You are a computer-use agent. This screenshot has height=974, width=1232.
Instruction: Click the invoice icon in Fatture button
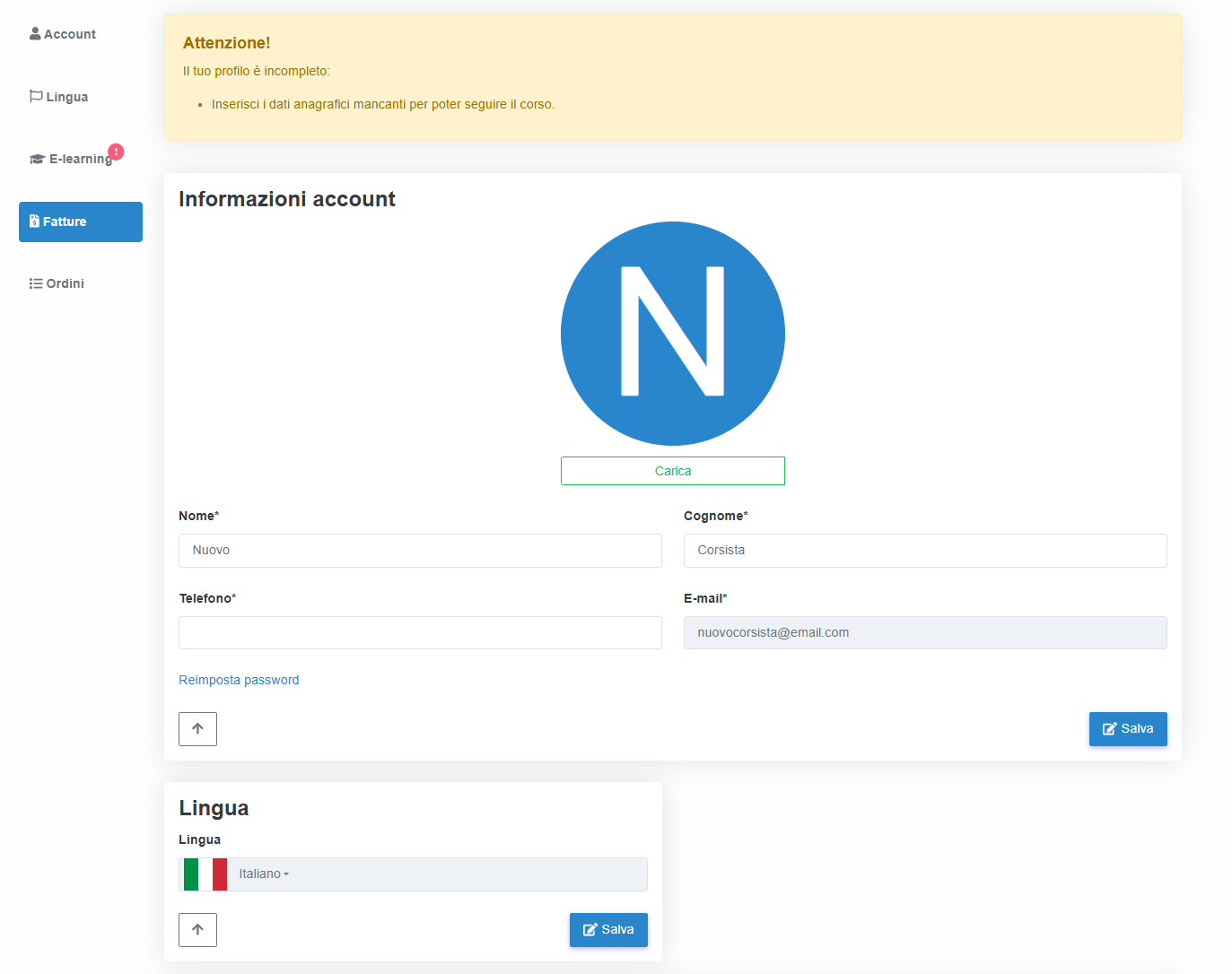[34, 222]
